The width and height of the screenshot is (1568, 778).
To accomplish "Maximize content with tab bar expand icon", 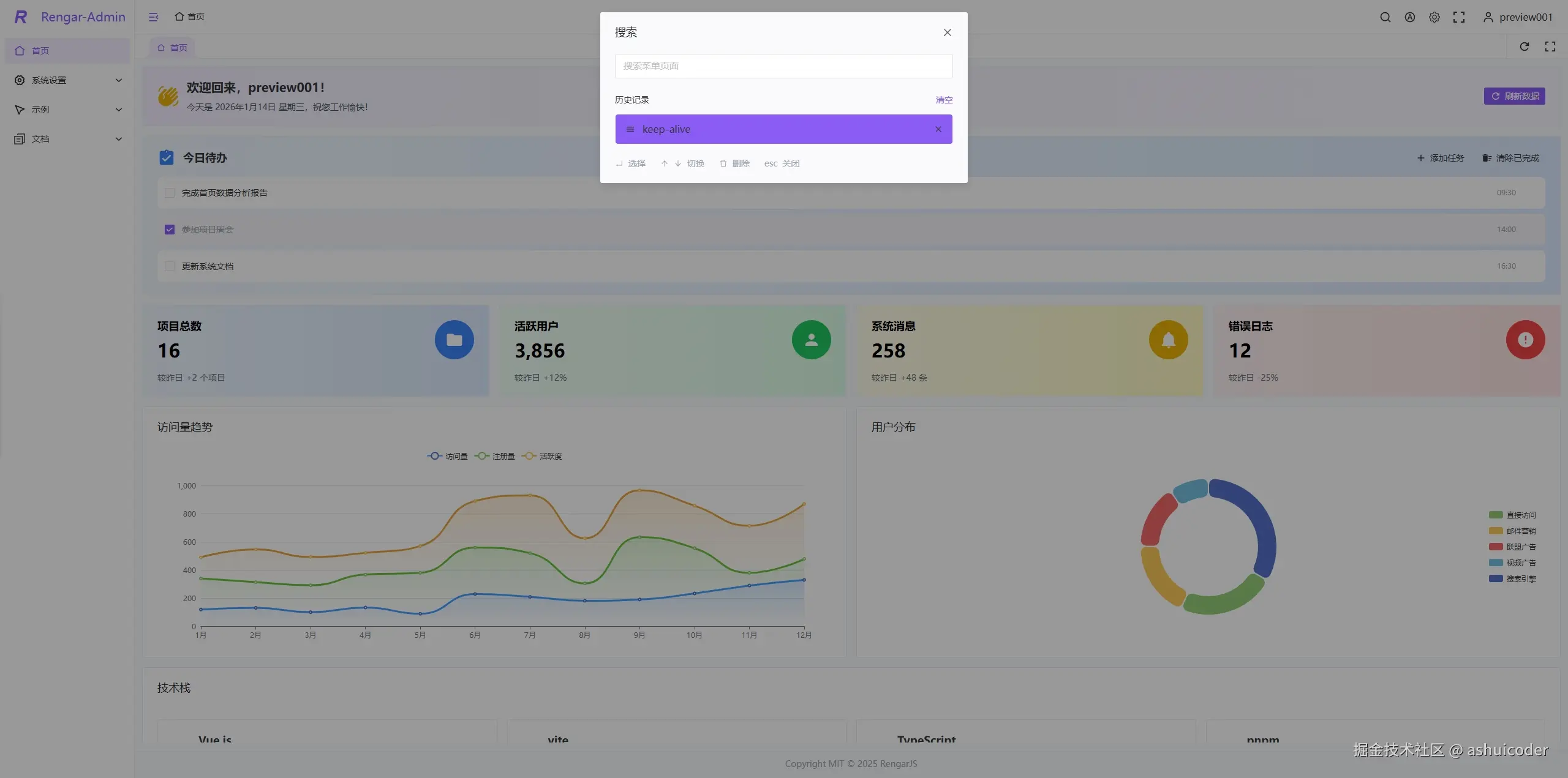I will 1550,47.
